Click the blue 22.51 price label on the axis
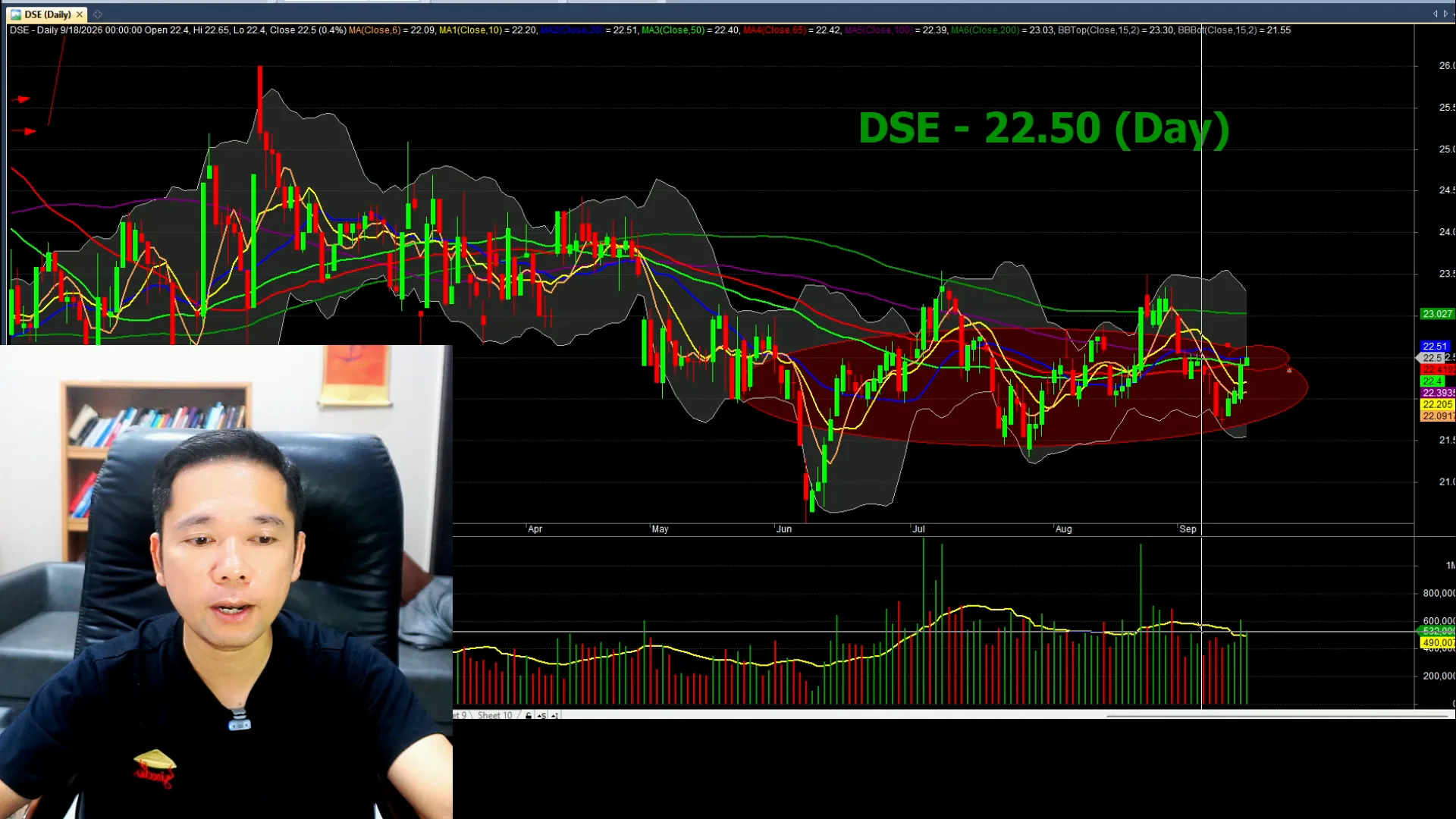Viewport: 1456px width, 819px height. coord(1435,346)
